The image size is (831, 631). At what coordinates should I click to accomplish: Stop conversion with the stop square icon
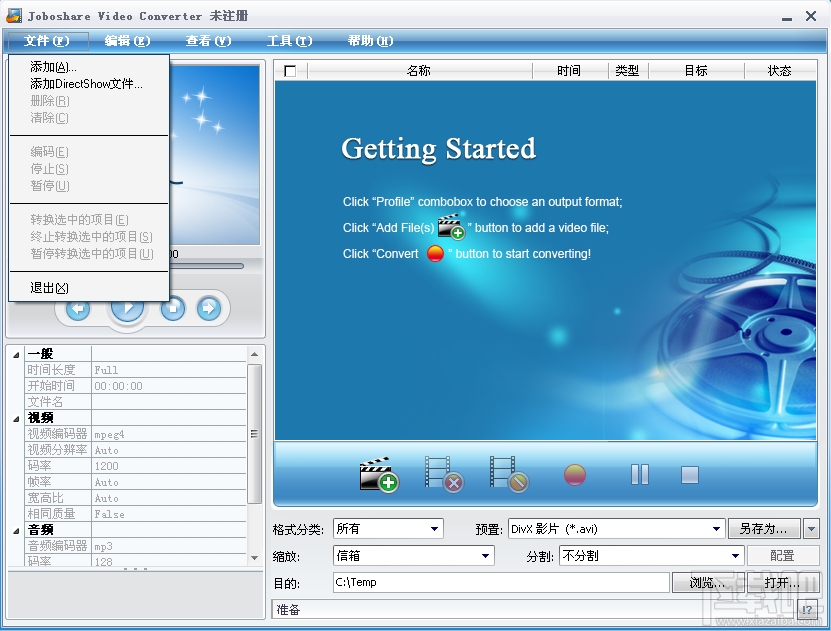click(689, 474)
